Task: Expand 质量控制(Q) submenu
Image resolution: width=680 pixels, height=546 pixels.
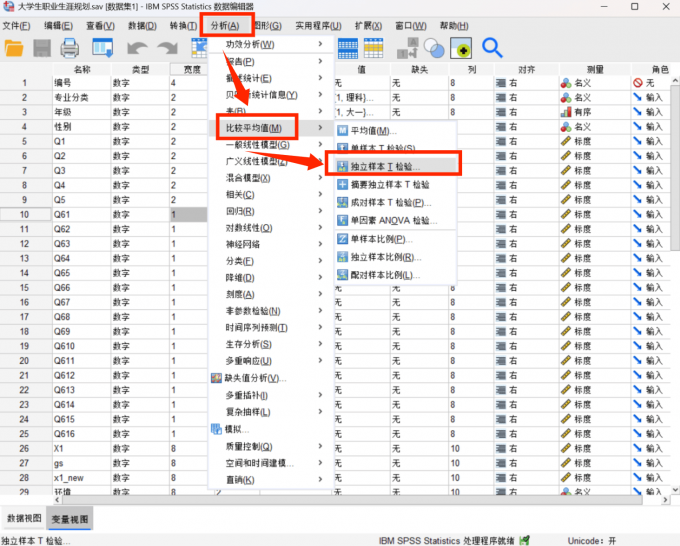Action: click(x=271, y=446)
